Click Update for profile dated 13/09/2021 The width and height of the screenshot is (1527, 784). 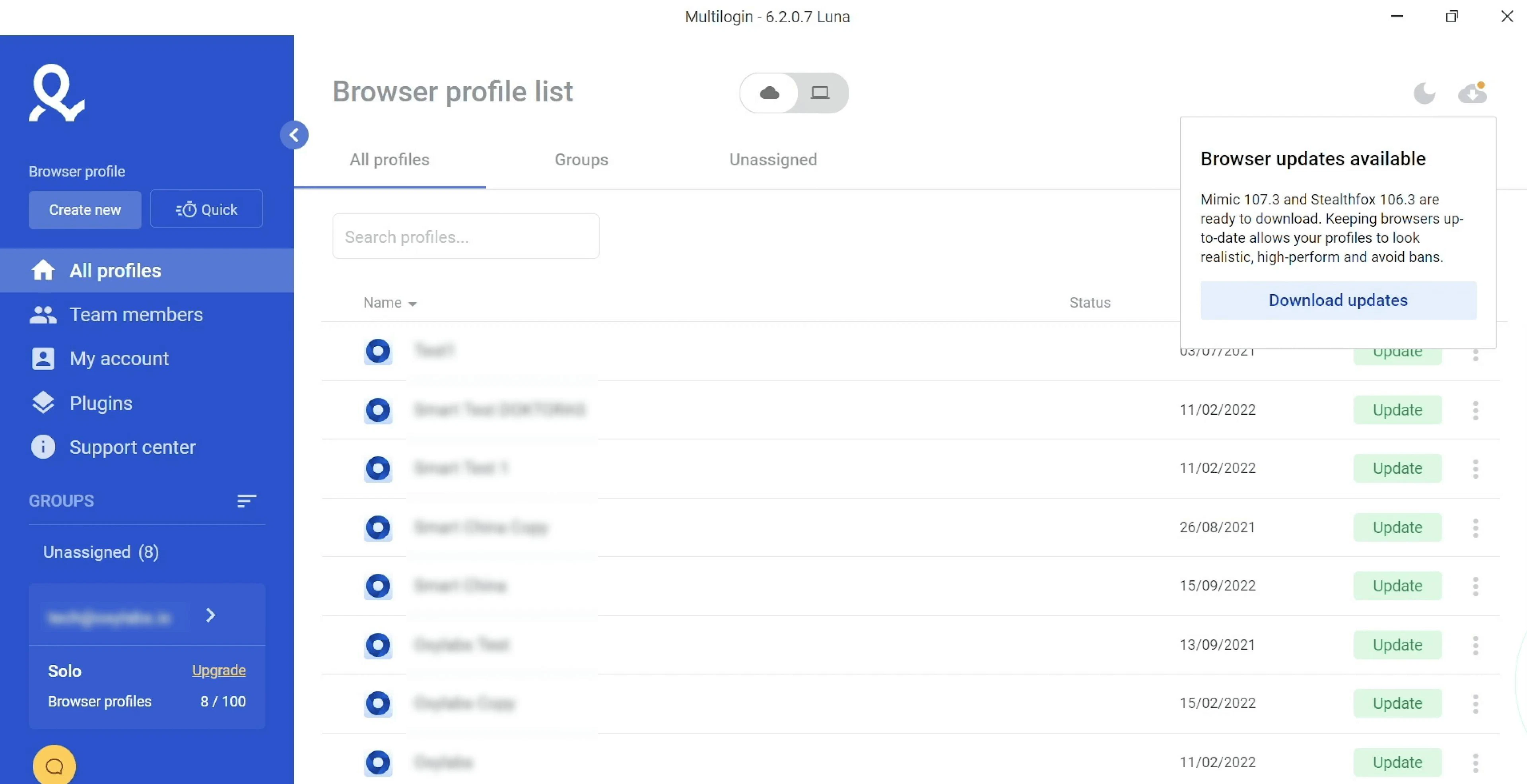click(1397, 645)
